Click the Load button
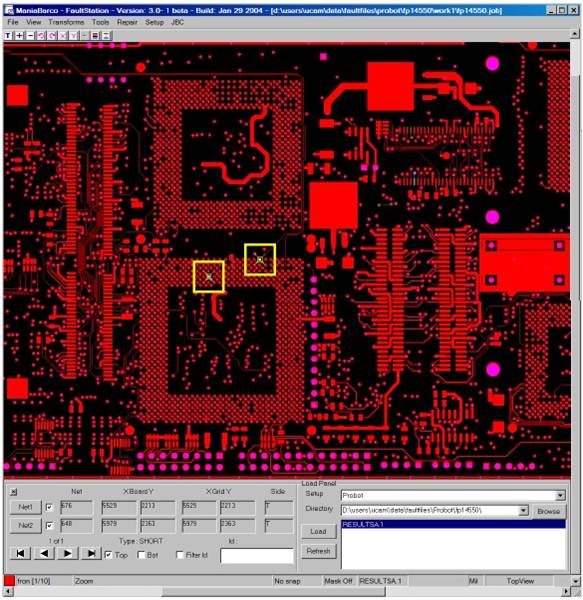The height and width of the screenshot is (600, 583). coord(318,532)
